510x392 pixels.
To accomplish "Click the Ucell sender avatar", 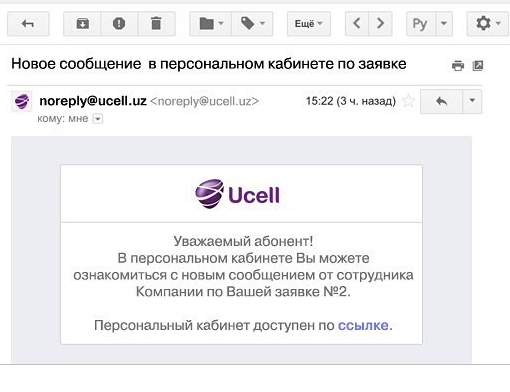I will click(x=22, y=101).
